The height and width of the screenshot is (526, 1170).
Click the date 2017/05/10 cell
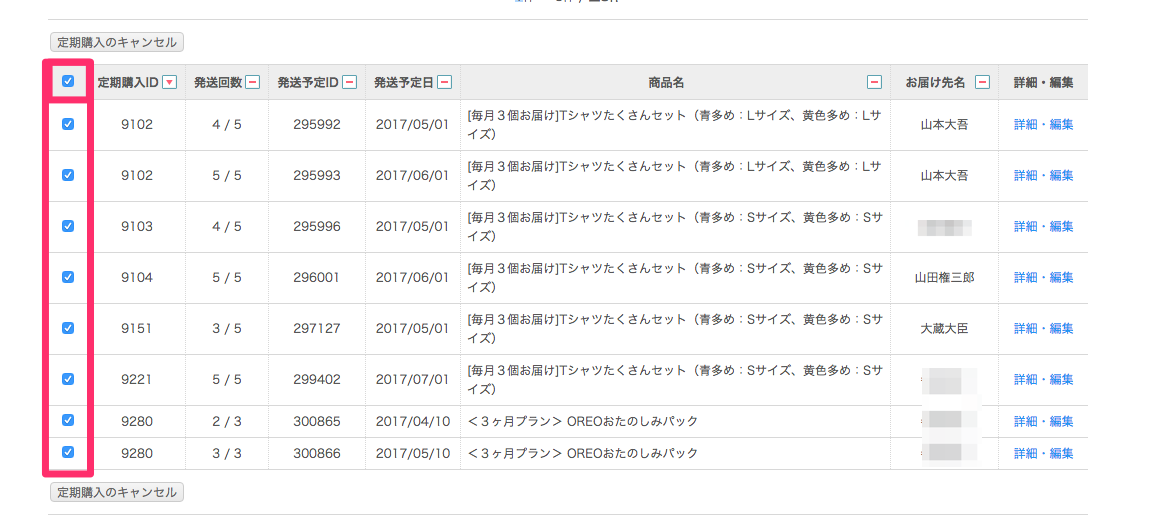tap(413, 453)
